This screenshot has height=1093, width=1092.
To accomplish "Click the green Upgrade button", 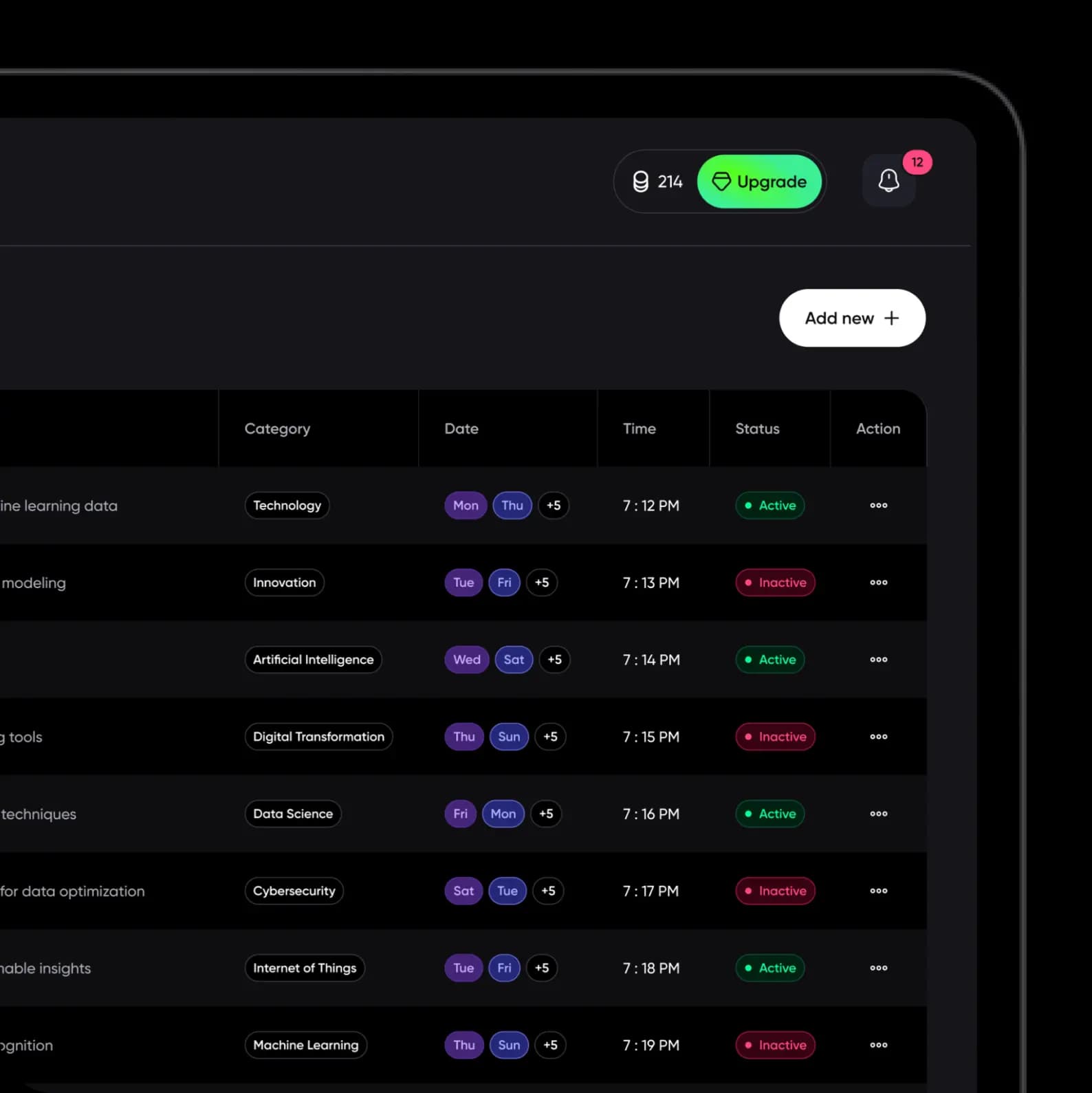I will point(759,182).
